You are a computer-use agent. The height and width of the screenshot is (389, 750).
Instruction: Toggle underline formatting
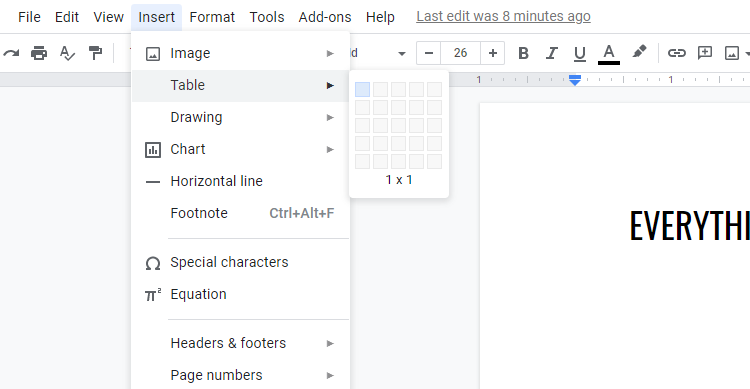tap(580, 54)
